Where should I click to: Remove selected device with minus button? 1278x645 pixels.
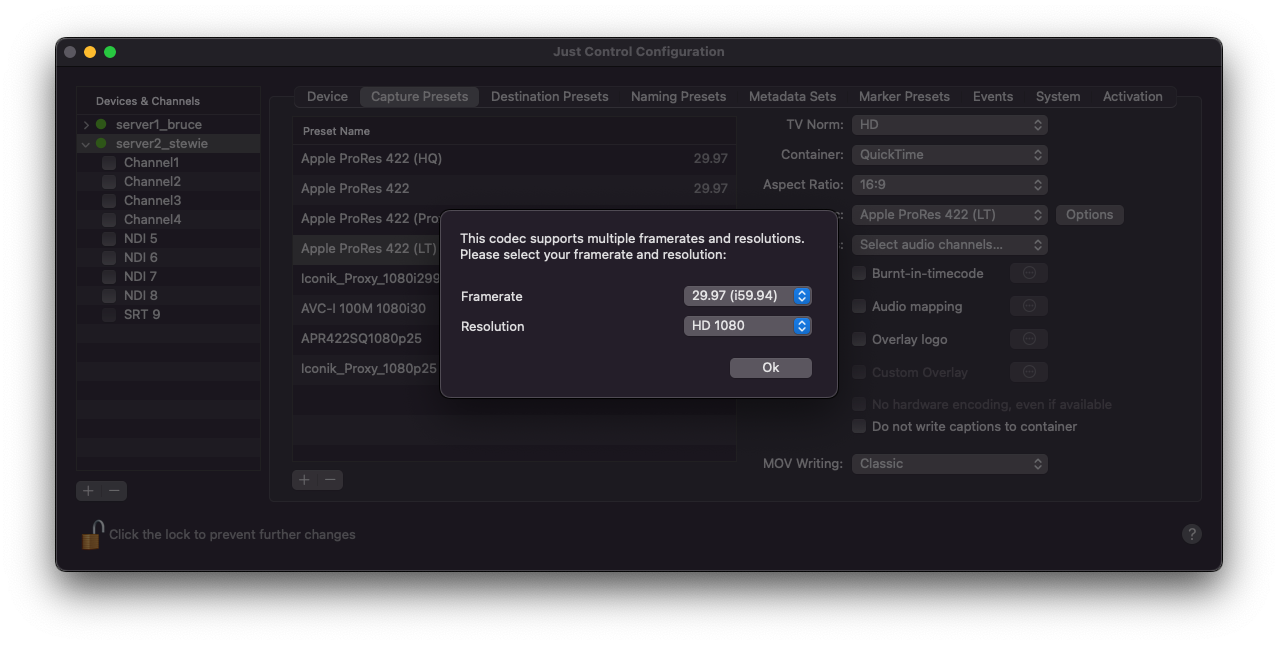coord(114,491)
